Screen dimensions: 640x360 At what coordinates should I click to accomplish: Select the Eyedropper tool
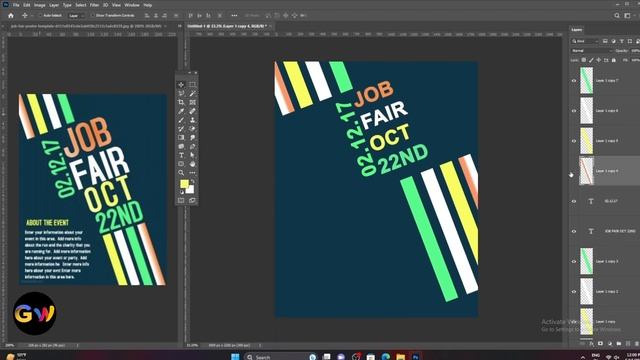tap(181, 111)
